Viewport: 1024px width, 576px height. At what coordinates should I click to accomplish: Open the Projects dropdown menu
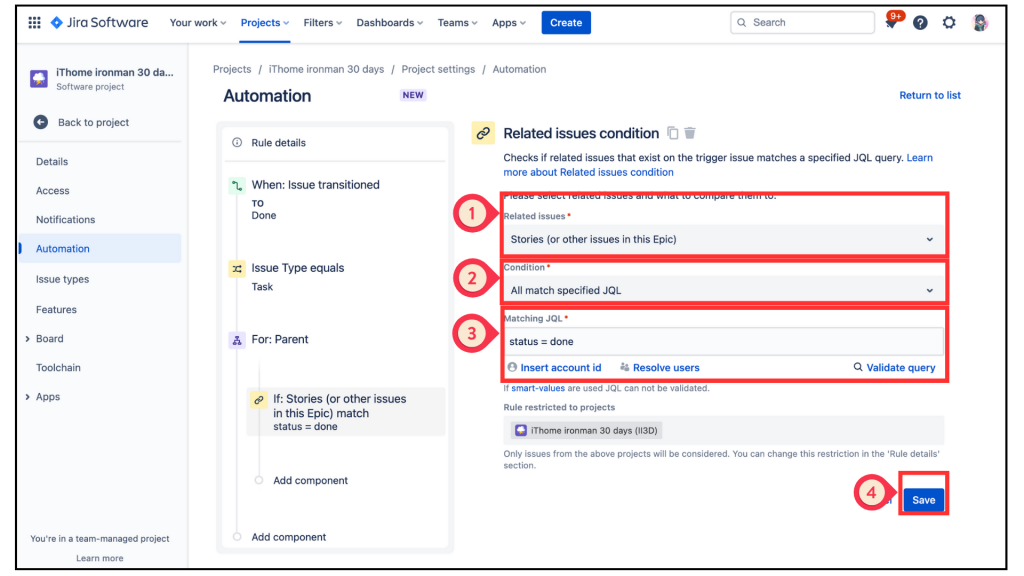[264, 23]
